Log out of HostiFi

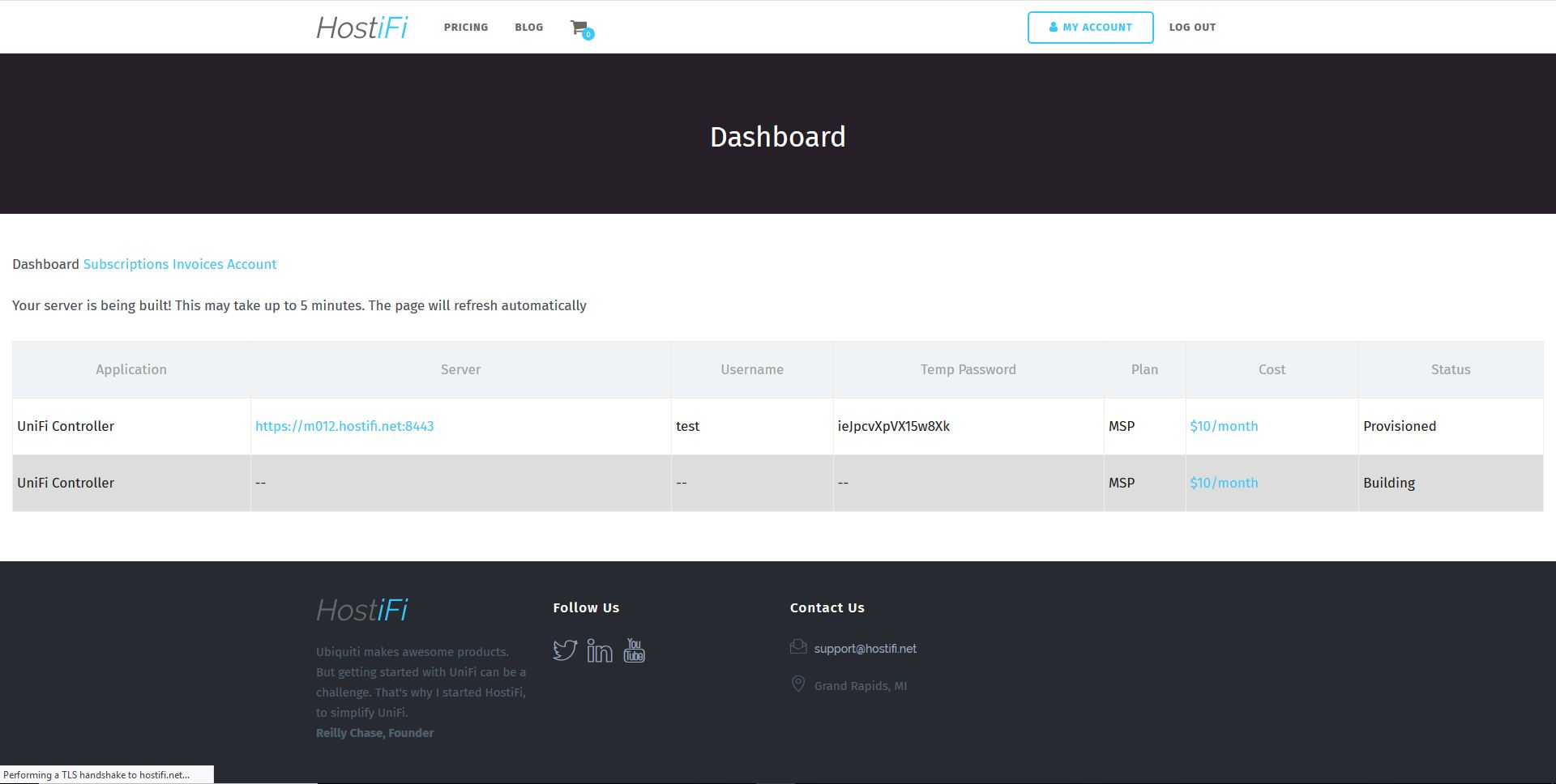[x=1191, y=27]
